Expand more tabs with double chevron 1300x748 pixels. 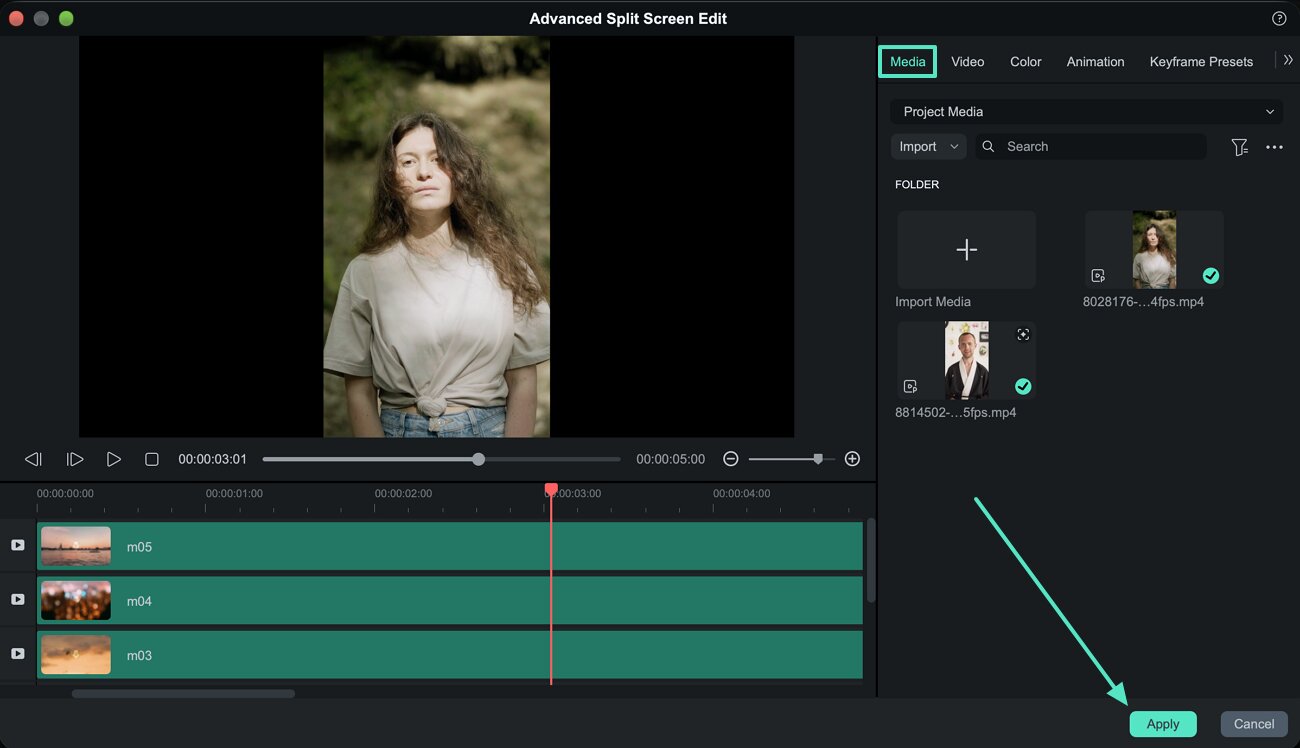(1288, 60)
